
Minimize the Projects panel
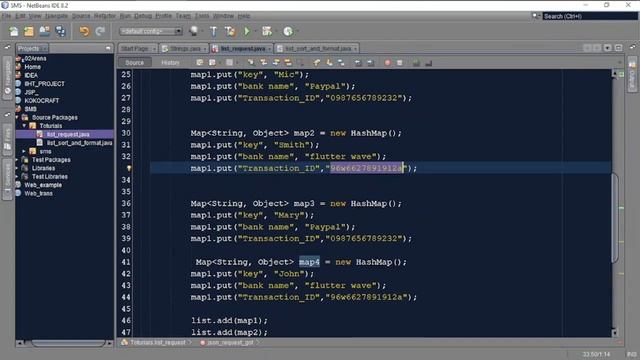pyautogui.click(x=108, y=48)
